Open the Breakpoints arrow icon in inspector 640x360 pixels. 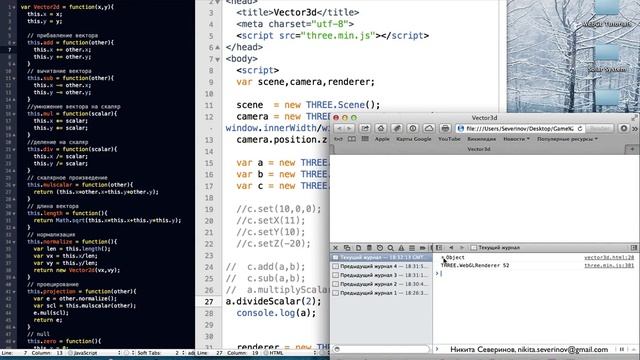click(422, 248)
